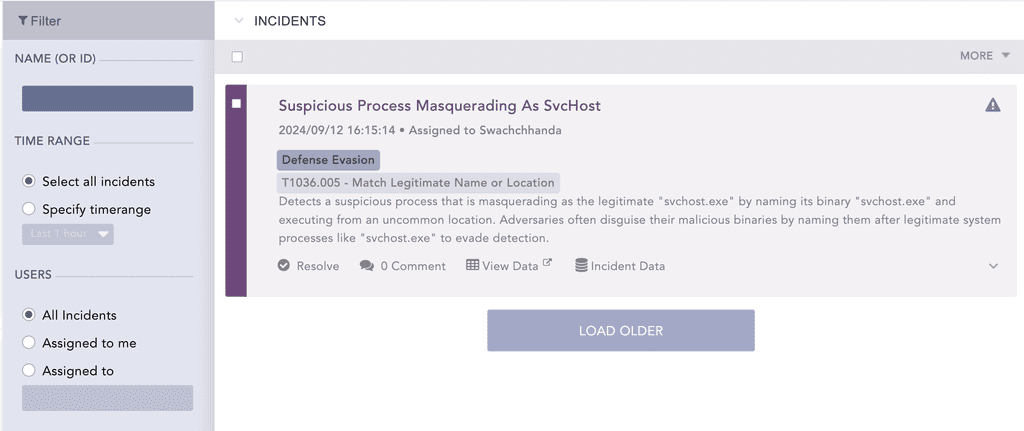Click the Defense Evasion tag
The width and height of the screenshot is (1024, 431).
pyautogui.click(x=328, y=160)
